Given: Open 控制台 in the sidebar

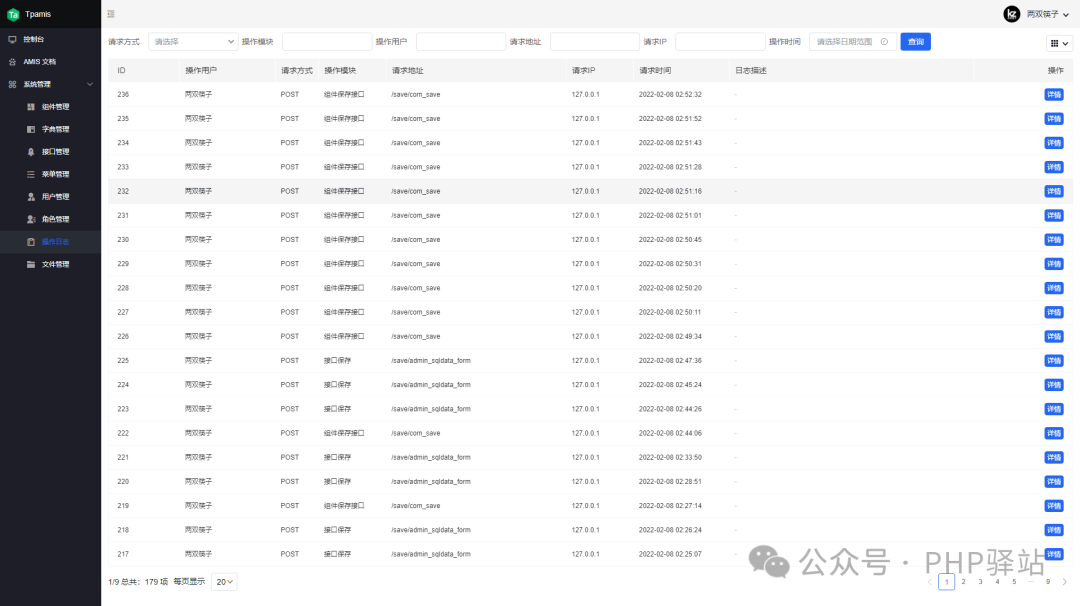Looking at the screenshot, I should point(34,39).
